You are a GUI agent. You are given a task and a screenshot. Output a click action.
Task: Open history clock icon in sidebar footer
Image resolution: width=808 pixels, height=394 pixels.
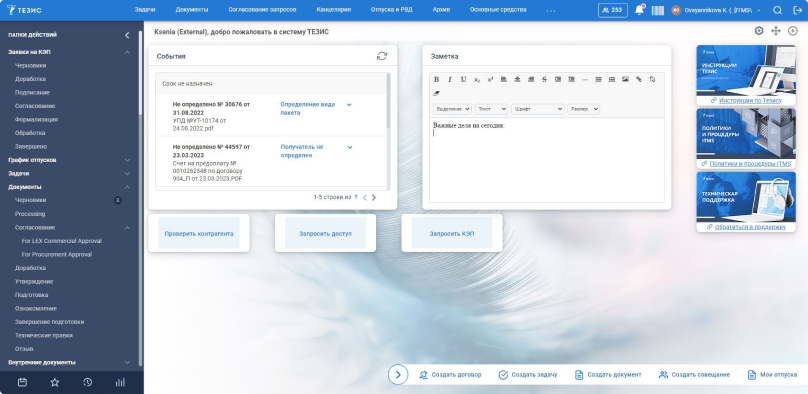click(88, 383)
